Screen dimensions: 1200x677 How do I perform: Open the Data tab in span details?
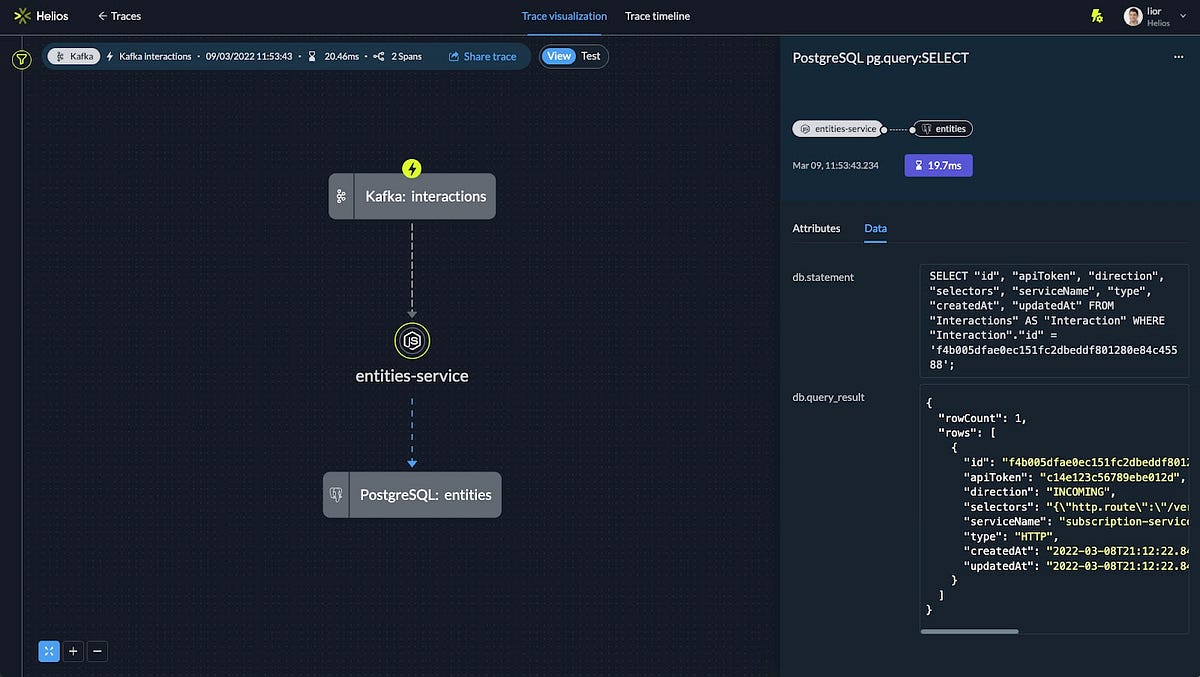tap(875, 228)
